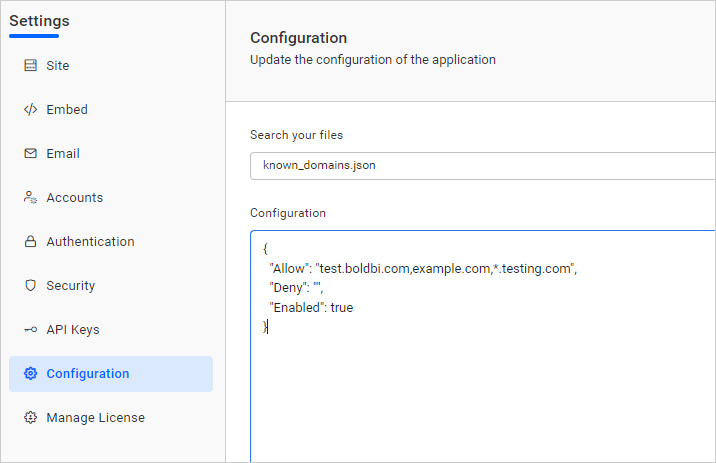Viewport: 716px width, 463px height.
Task: Click the "Search your files" label
Action: point(296,135)
